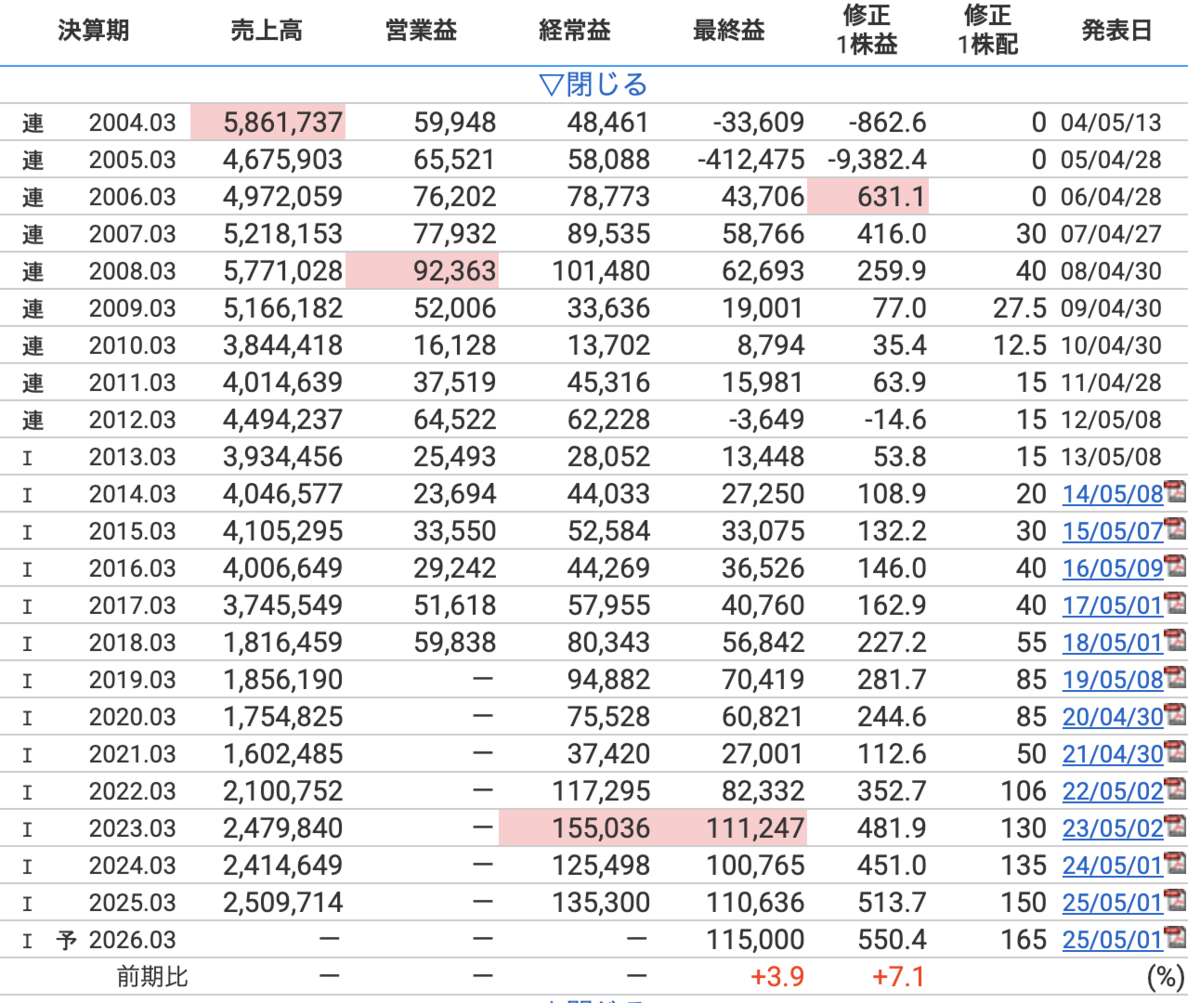Collapse the table with ▽閉じる

click(593, 85)
